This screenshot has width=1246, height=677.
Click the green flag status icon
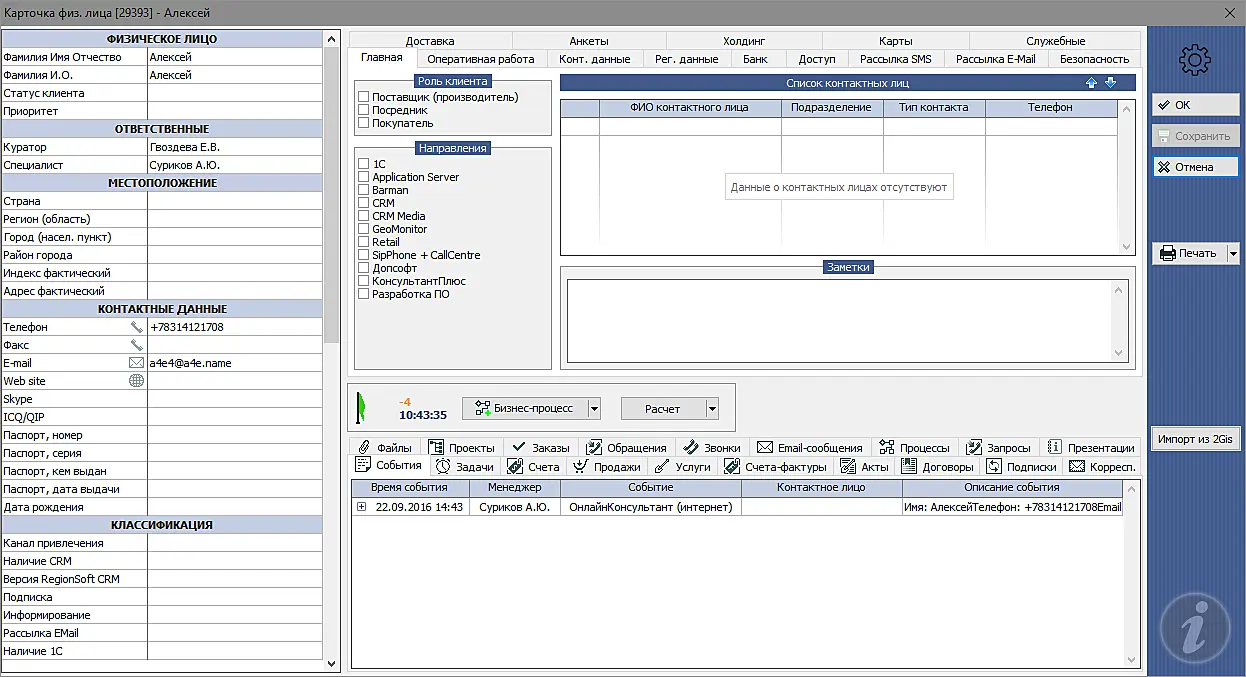pyautogui.click(x=361, y=407)
